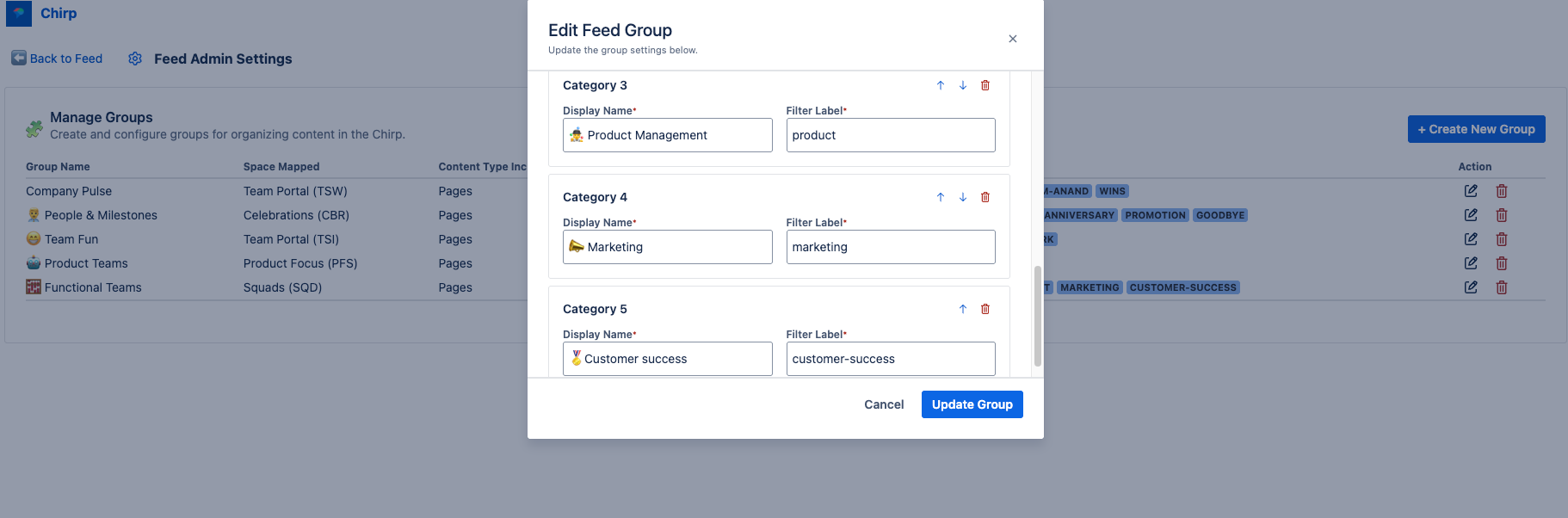The height and width of the screenshot is (518, 1568).
Task: Move Category 4 down with arrow
Action: (963, 197)
